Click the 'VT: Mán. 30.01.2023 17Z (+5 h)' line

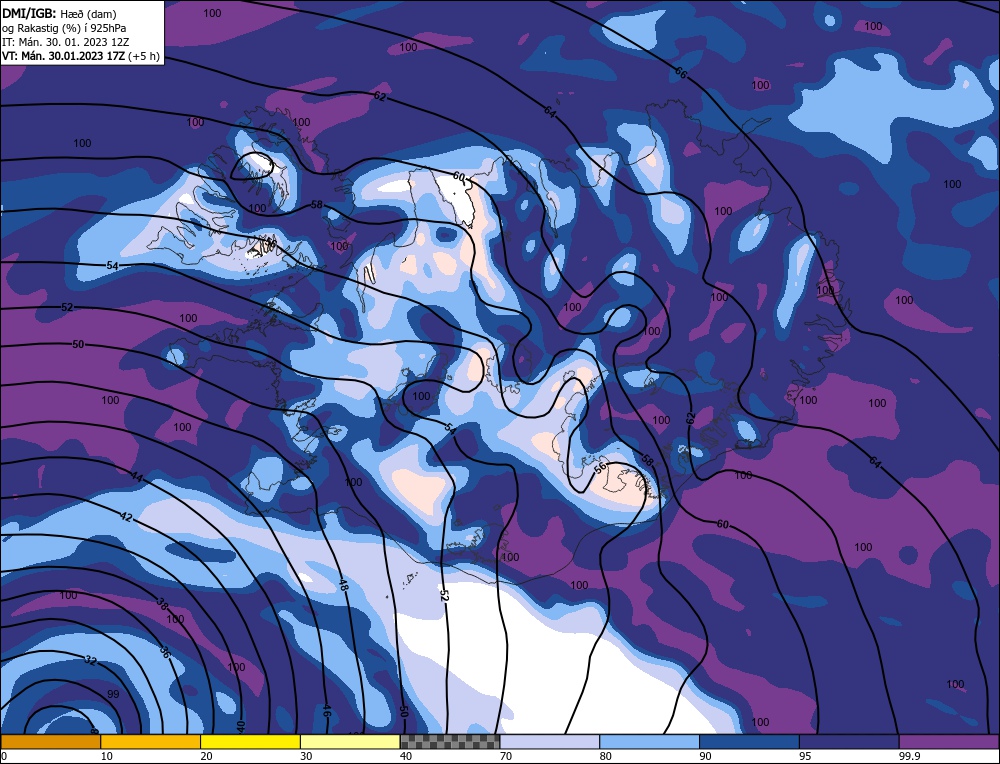pos(80,56)
